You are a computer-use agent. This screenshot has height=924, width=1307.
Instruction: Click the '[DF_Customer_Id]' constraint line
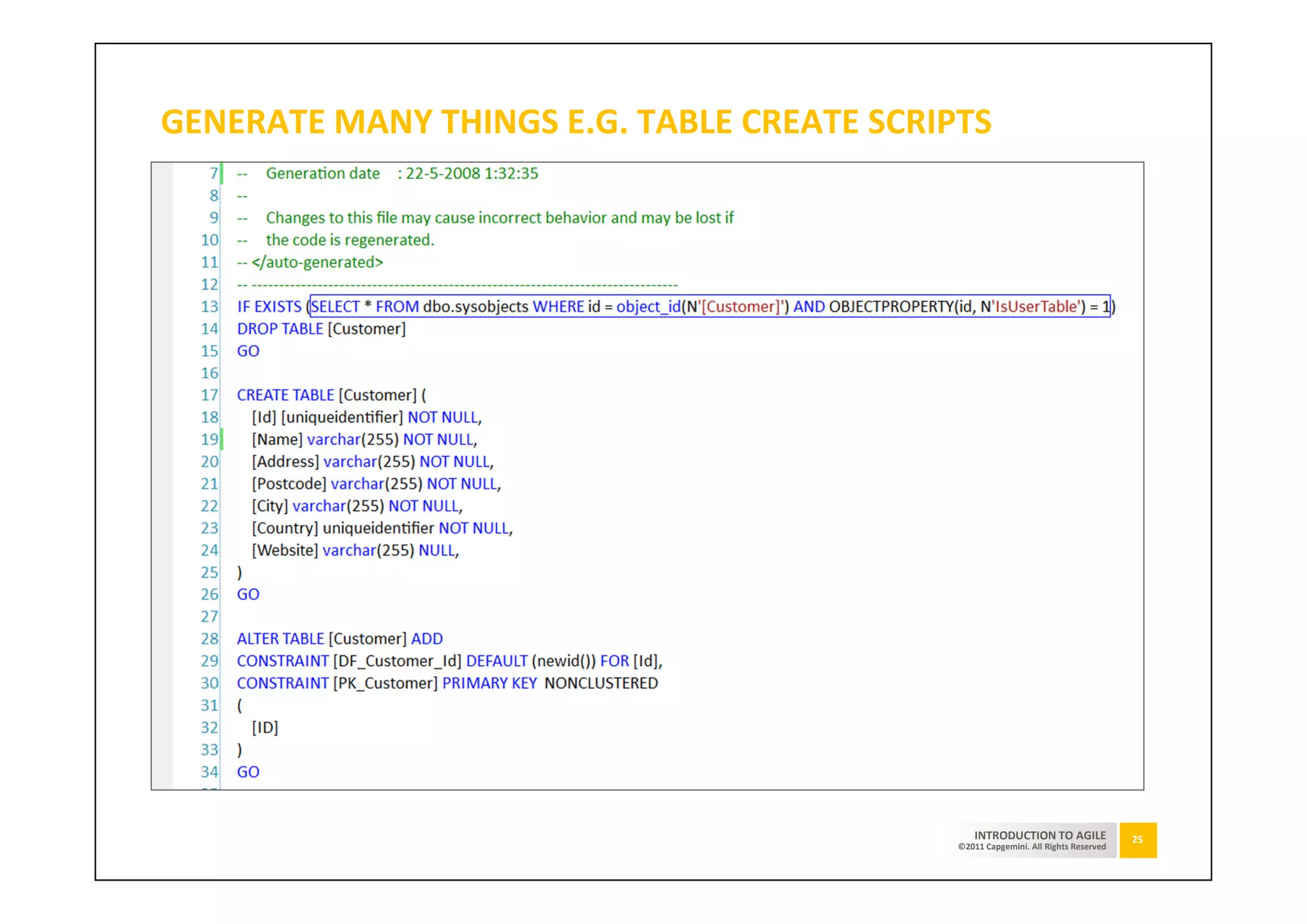tap(450, 661)
